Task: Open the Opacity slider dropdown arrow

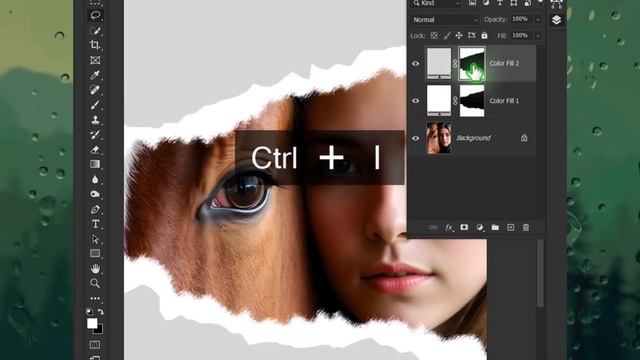Action: (538, 20)
